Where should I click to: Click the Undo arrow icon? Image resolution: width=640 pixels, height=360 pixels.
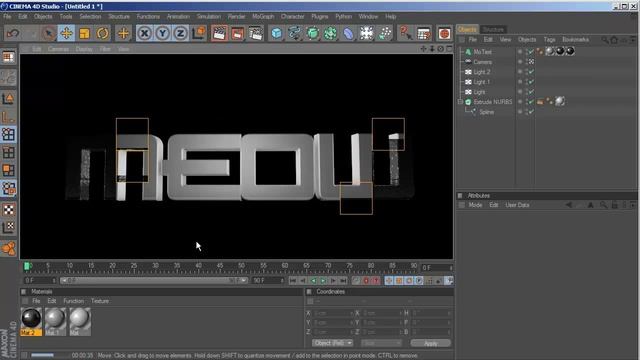13,33
